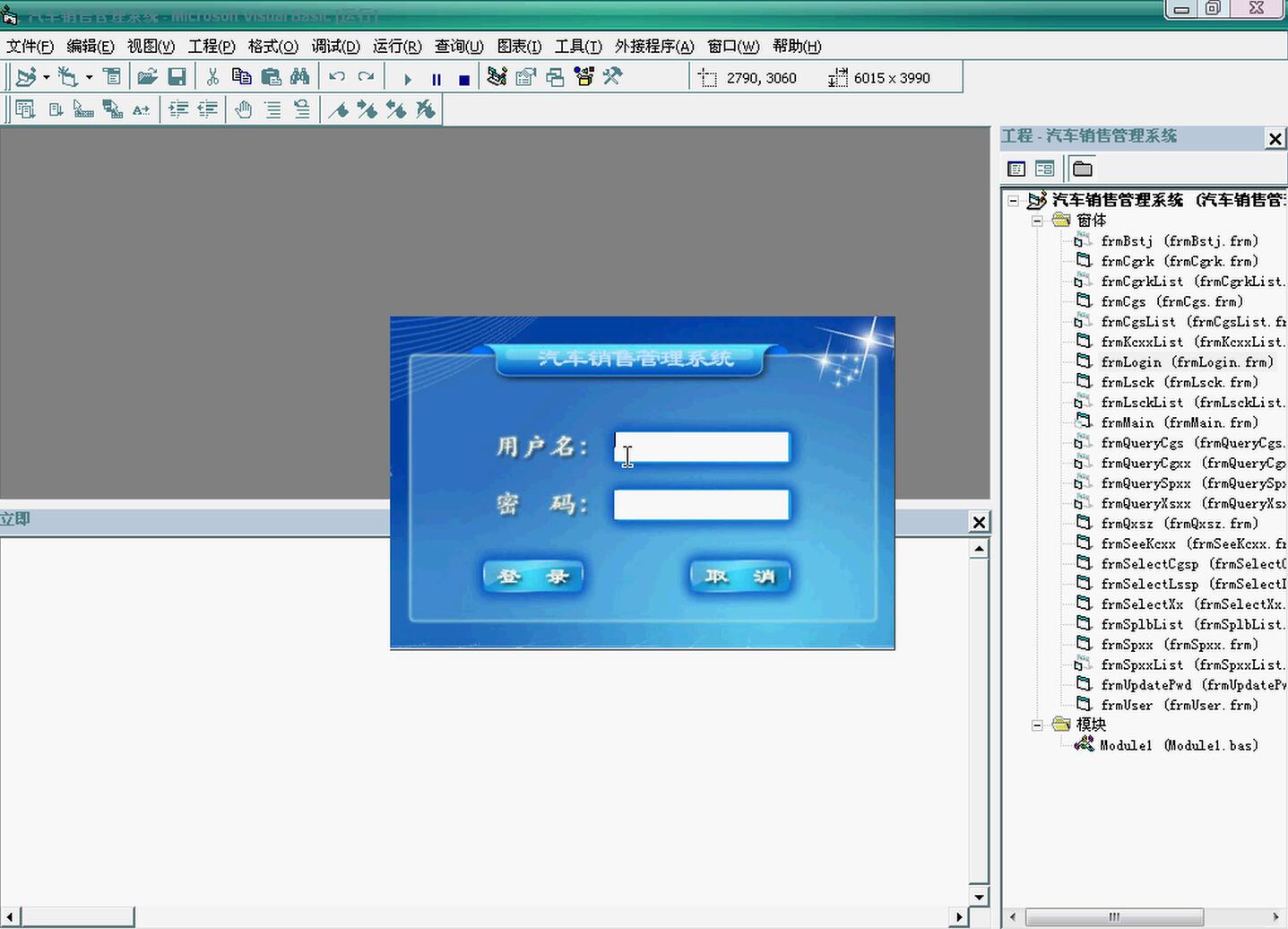Click the Open Project folder icon
Screen dimensions: 1288x929
point(147,78)
